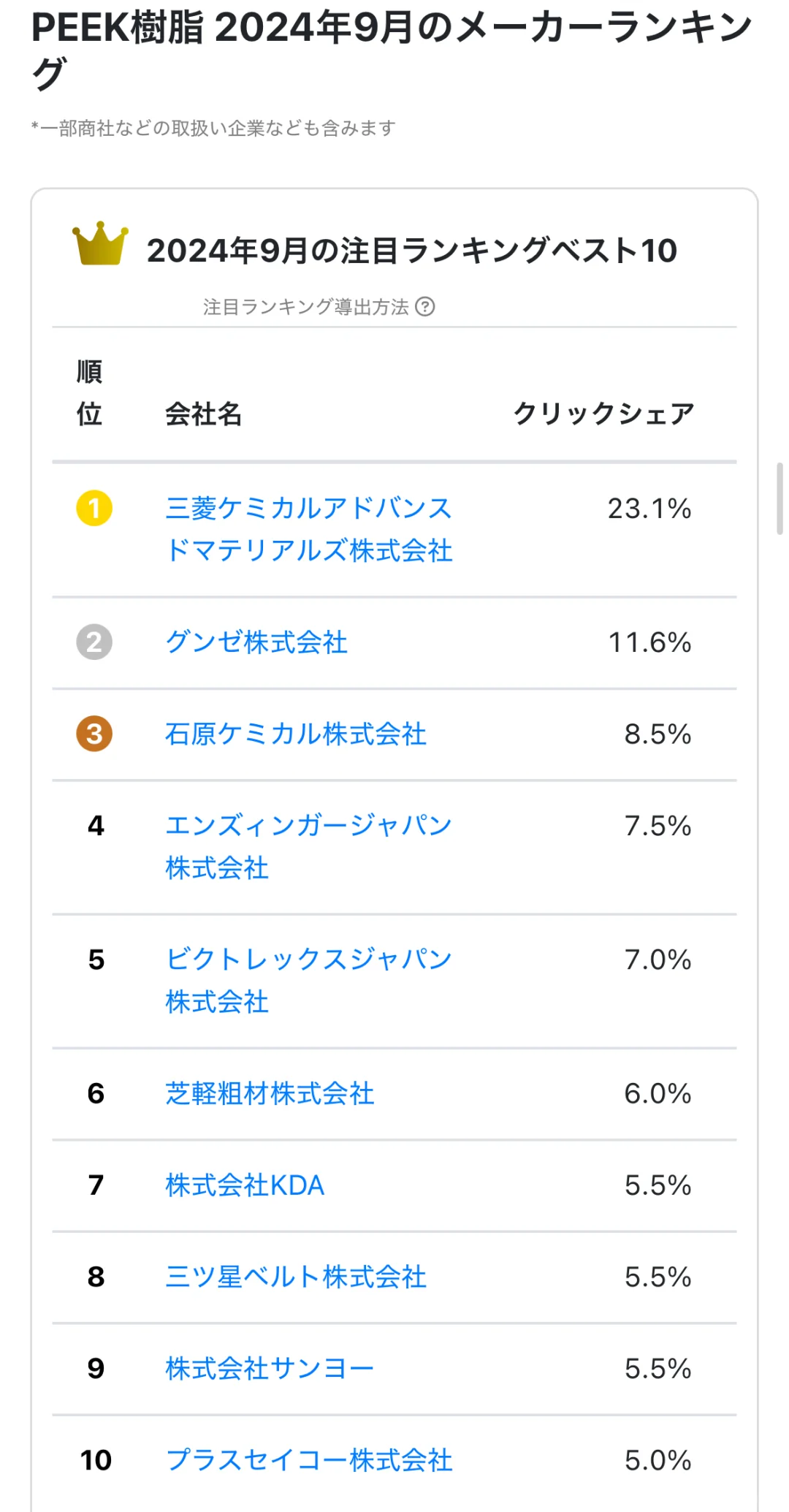
Task: Click the bronze number 3 badge
Action: tap(94, 734)
